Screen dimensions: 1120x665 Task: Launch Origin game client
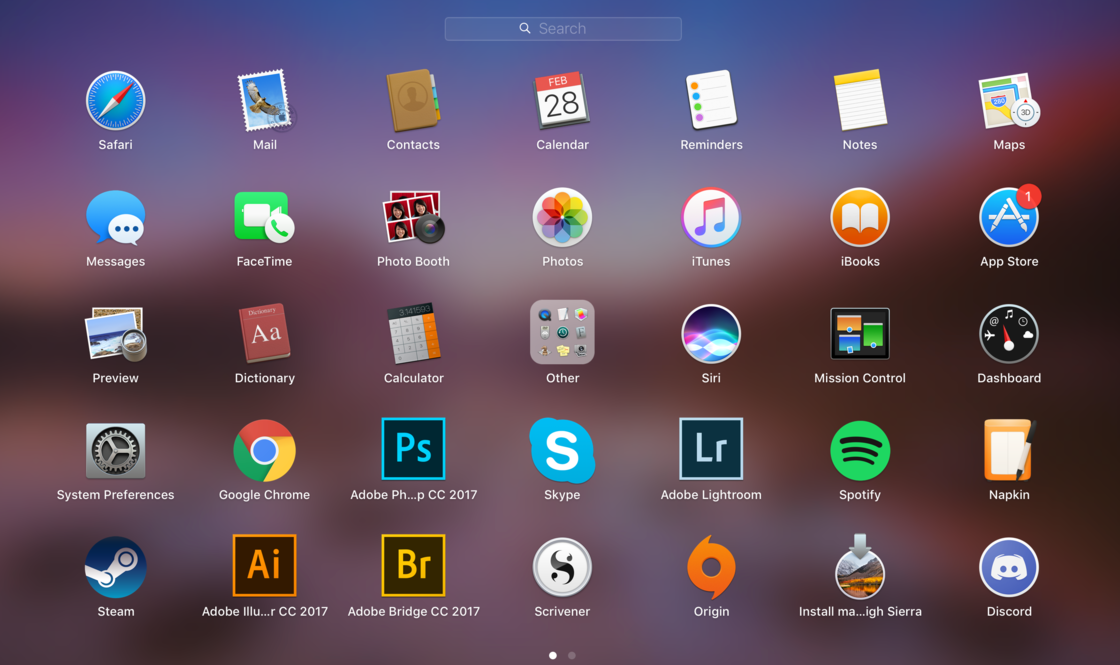point(711,567)
